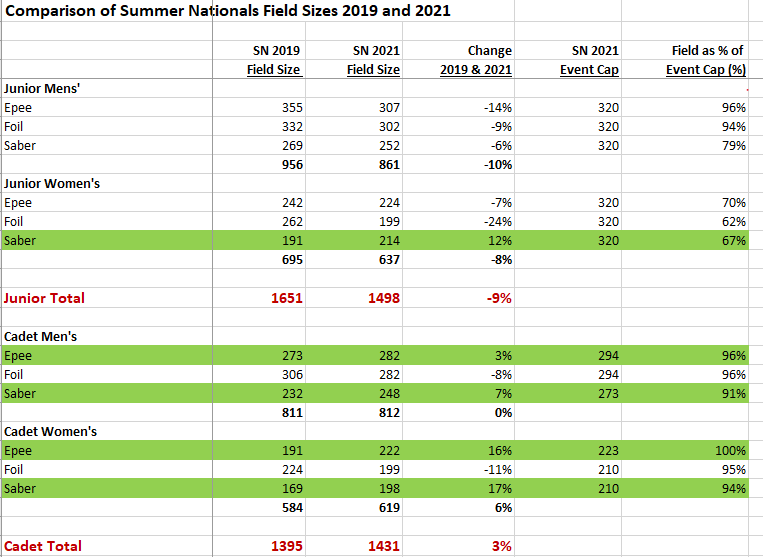Select the 169 field size cell
Screen dimensions: 763x557
tap(292, 488)
